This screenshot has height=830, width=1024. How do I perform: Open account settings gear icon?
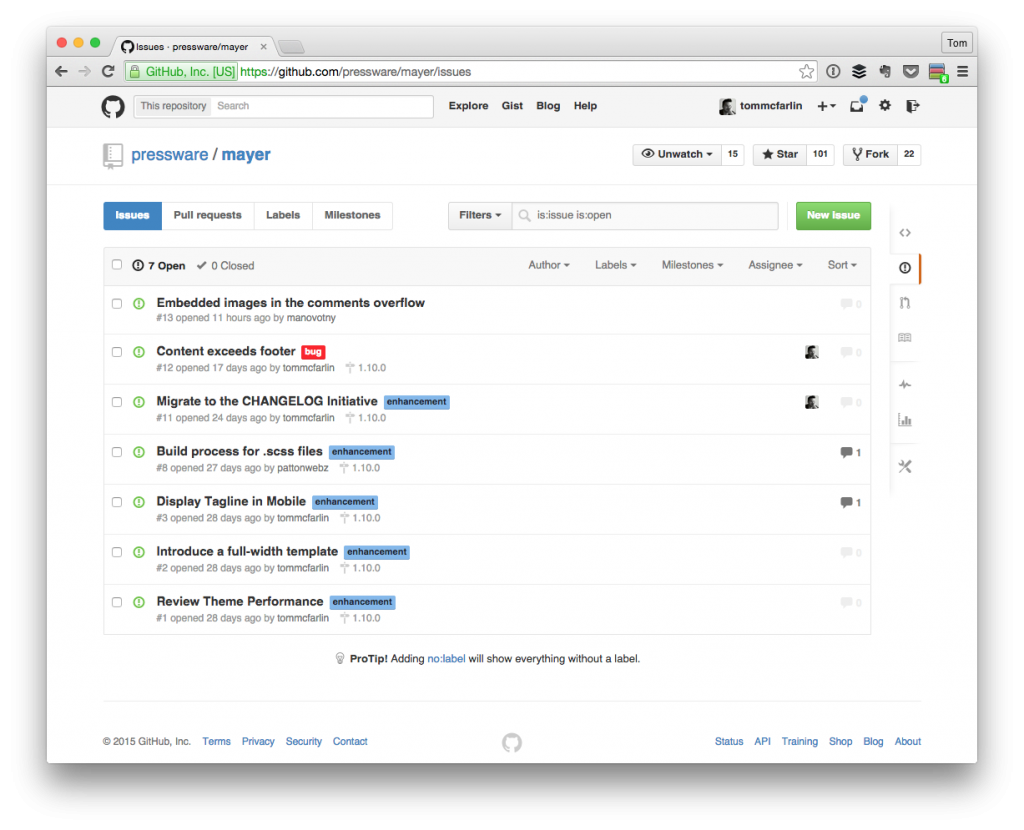click(885, 105)
